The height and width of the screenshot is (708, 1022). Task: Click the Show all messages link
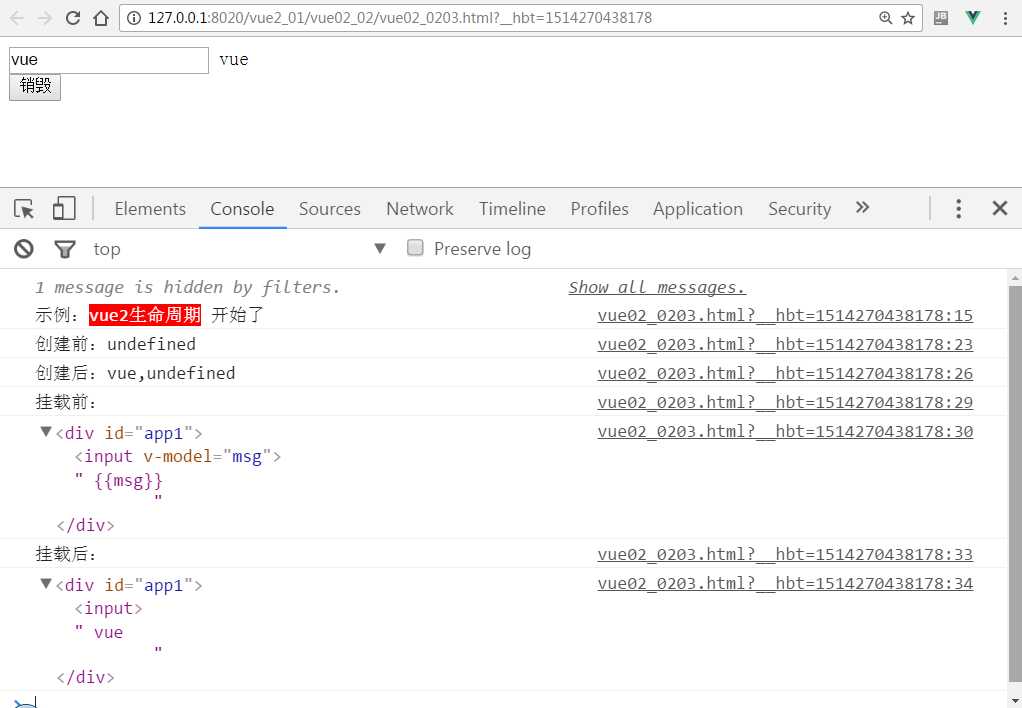(x=657, y=288)
